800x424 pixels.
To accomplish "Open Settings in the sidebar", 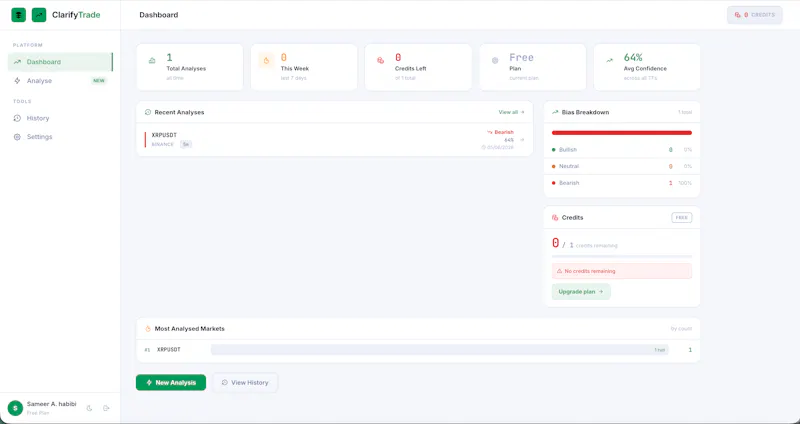I will (x=60, y=137).
